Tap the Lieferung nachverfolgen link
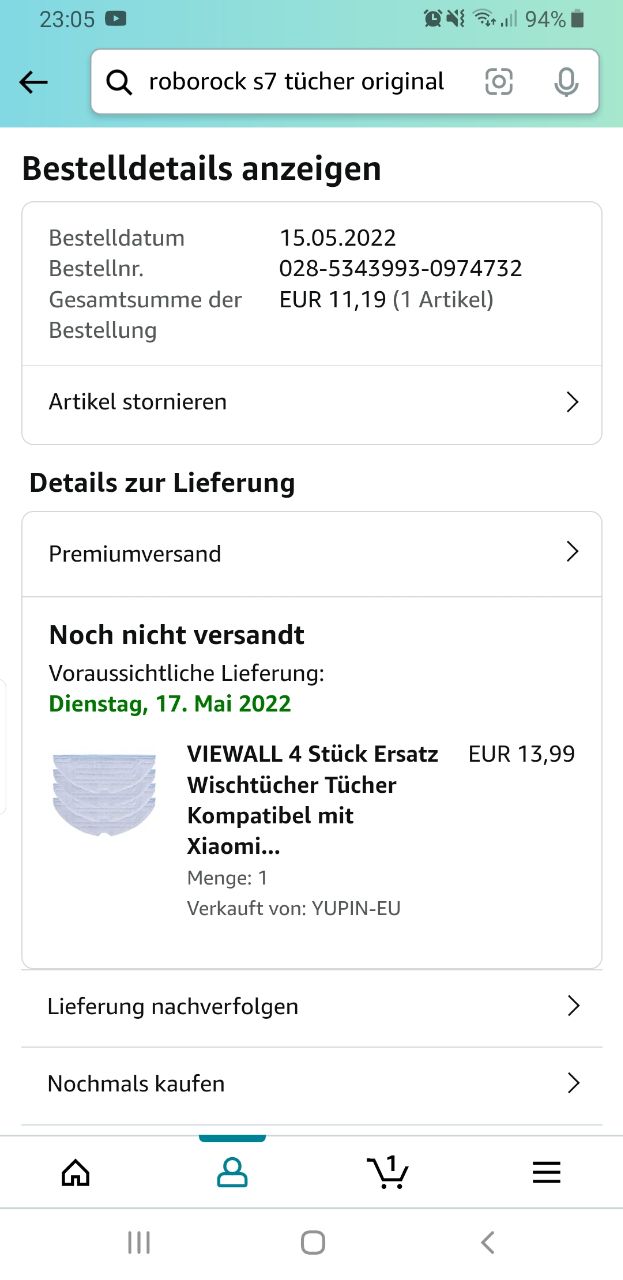 tap(173, 1006)
